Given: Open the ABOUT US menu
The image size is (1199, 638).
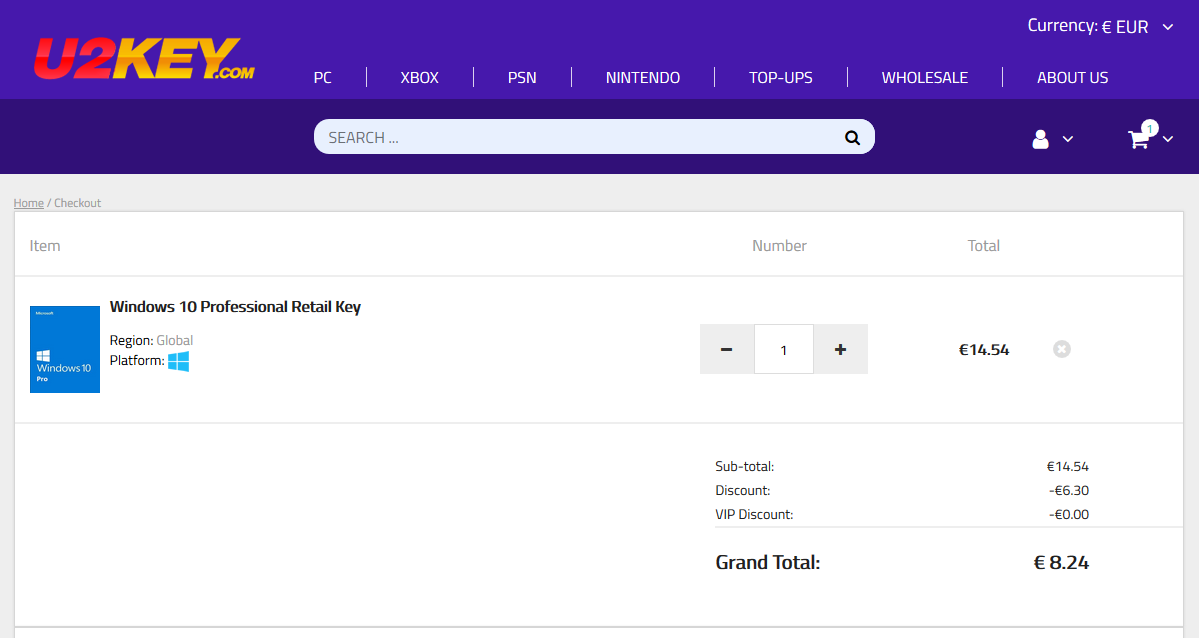Looking at the screenshot, I should 1072,77.
